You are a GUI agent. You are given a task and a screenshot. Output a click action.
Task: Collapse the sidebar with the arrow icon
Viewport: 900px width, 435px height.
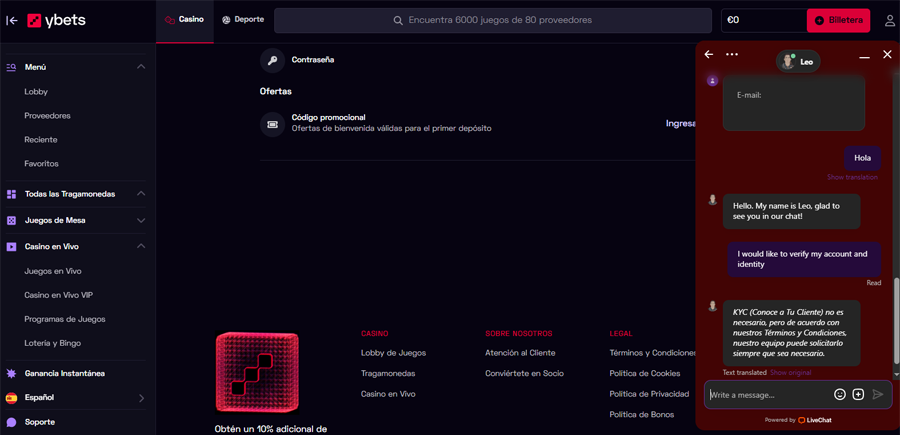[x=11, y=21]
